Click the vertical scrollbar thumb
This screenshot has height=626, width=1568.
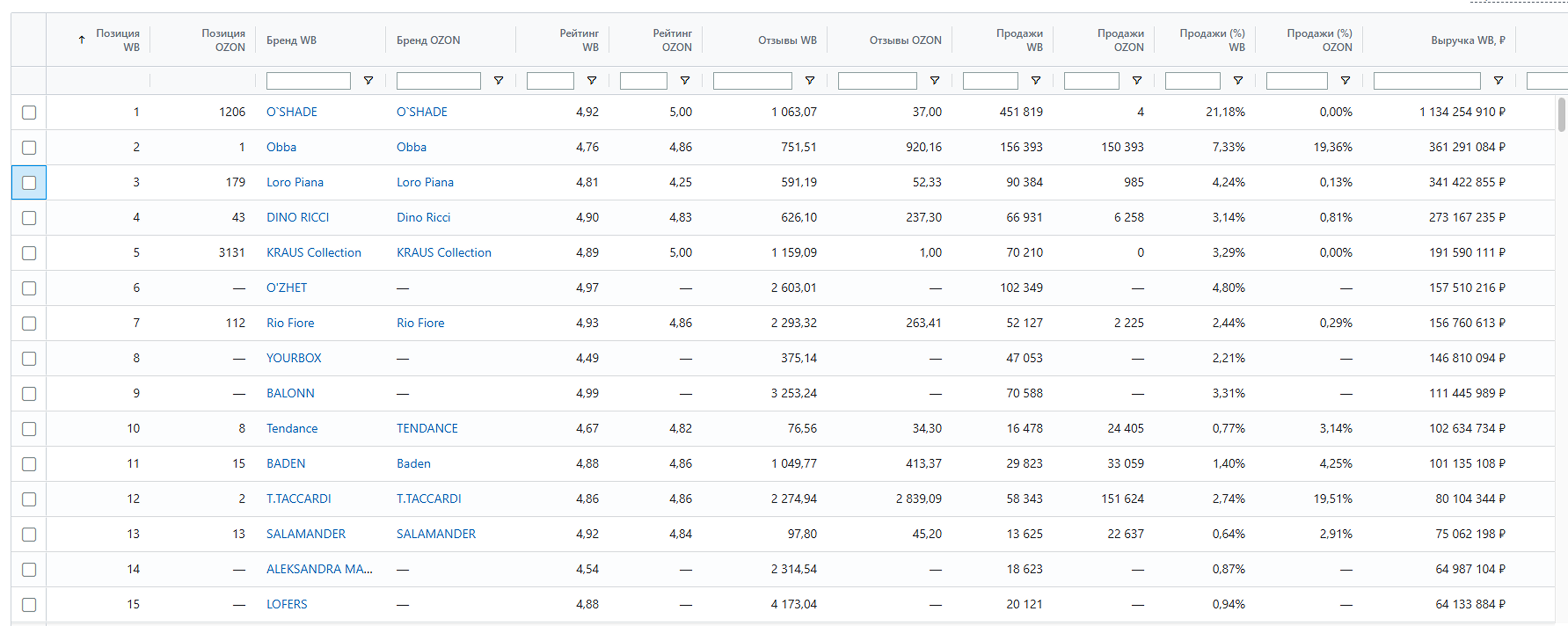click(x=1561, y=114)
